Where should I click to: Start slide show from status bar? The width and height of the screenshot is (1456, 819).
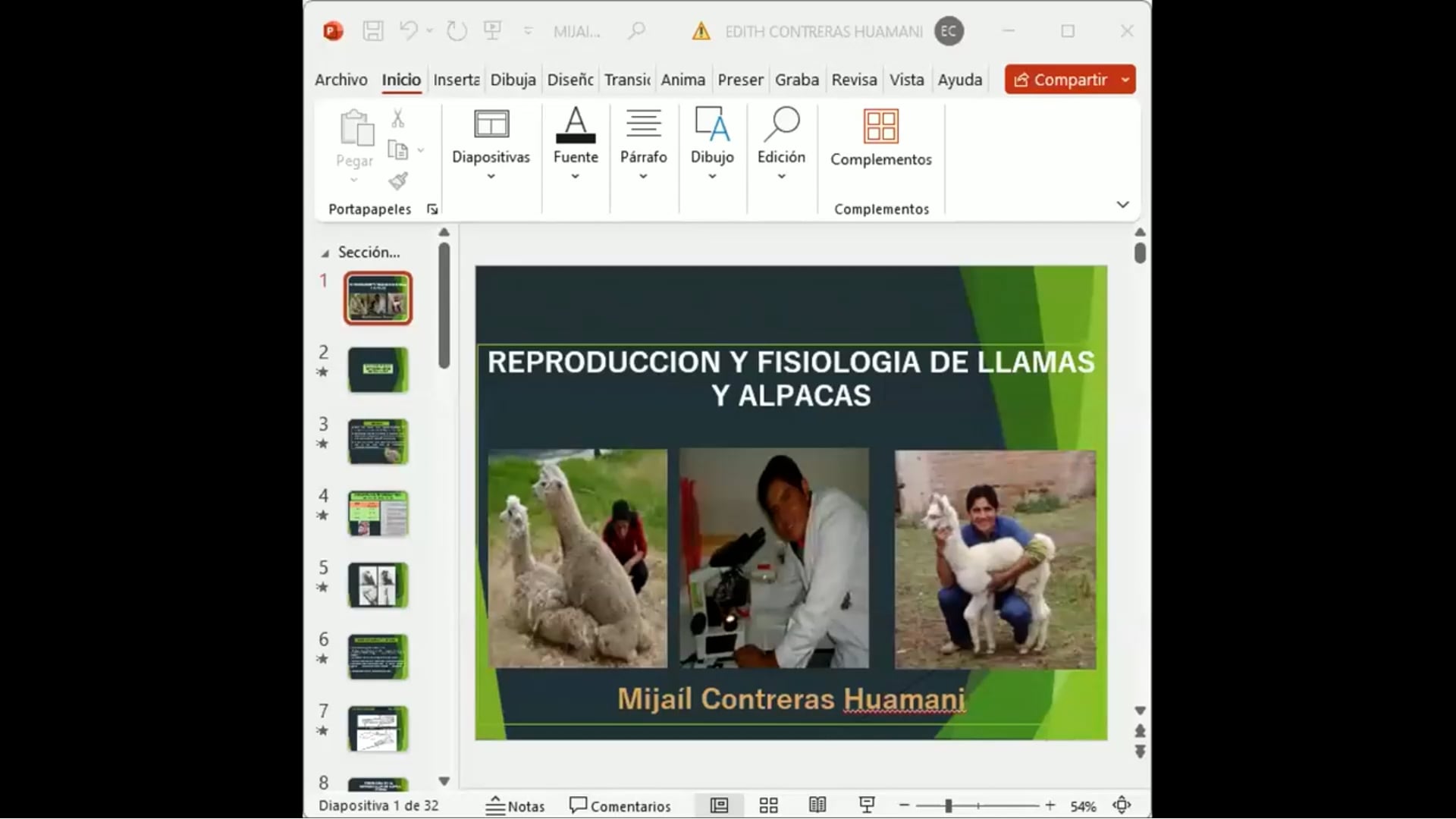coord(866,805)
